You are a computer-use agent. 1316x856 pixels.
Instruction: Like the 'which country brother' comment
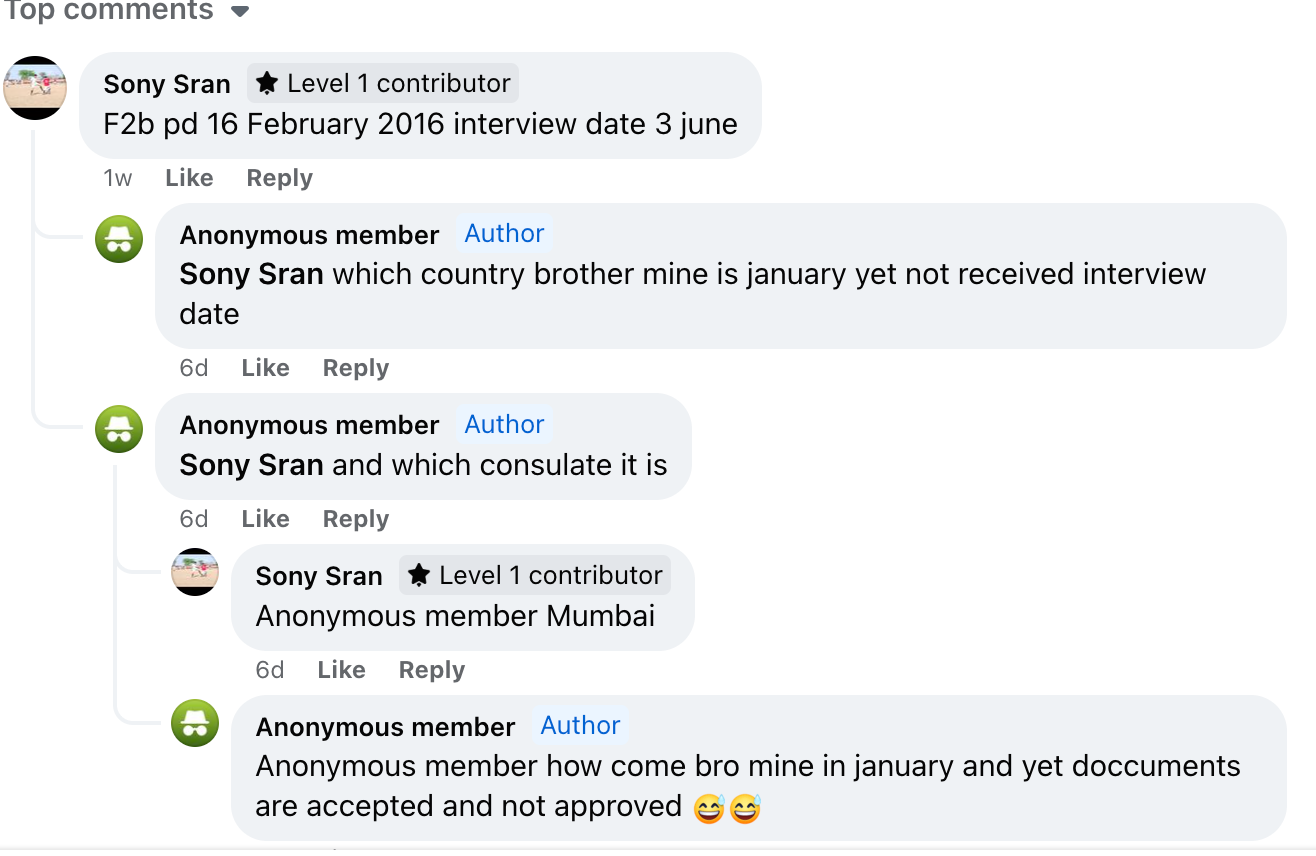(265, 368)
